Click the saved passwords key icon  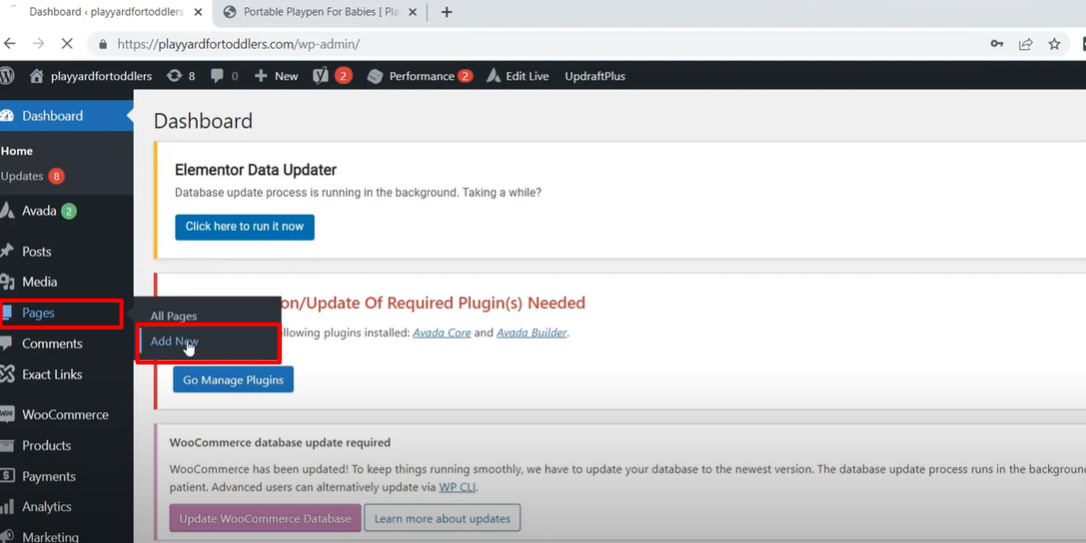click(997, 44)
